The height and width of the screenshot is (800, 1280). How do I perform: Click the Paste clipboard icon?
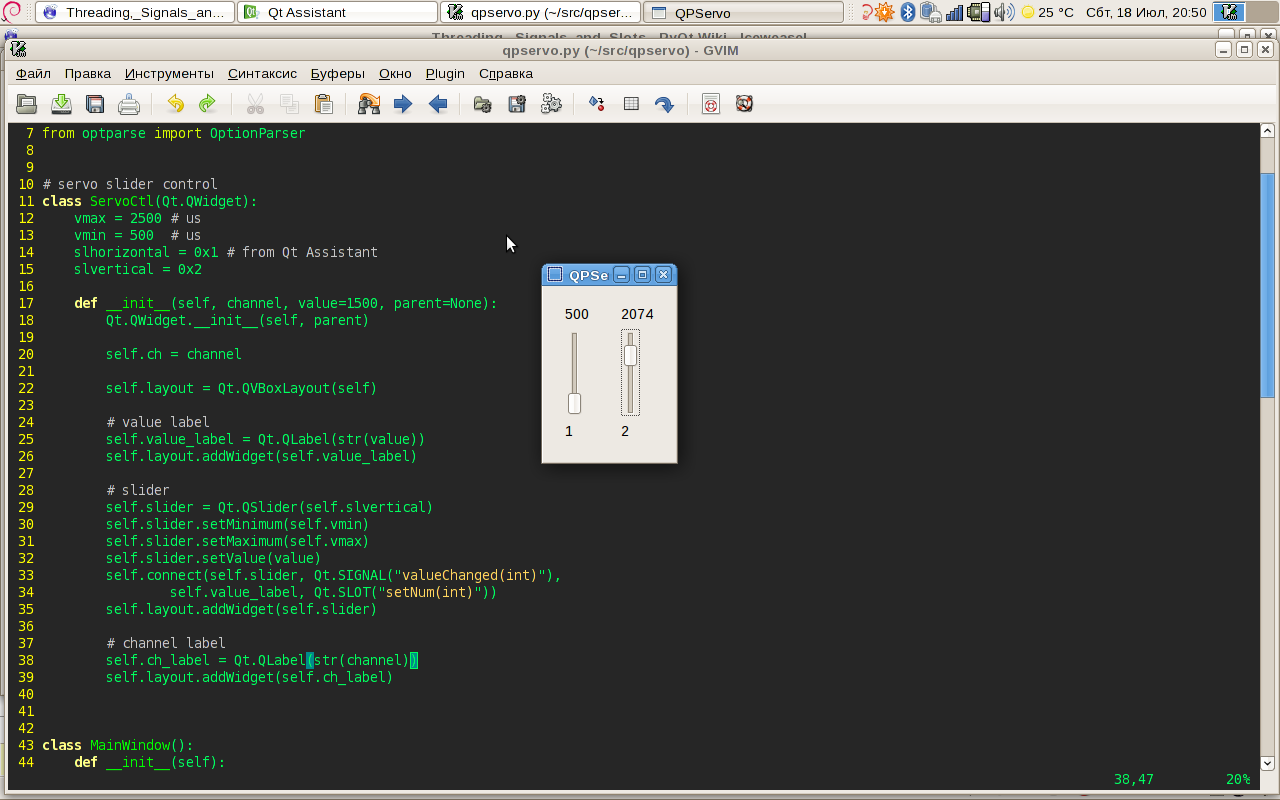click(x=323, y=104)
